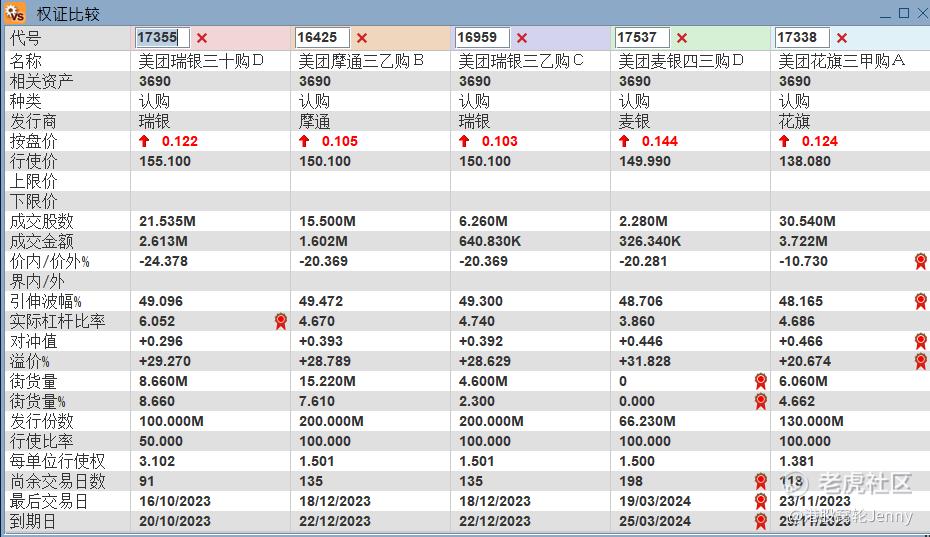Image resolution: width=930 pixels, height=537 pixels.
Task: Click the issuer cell 花旗
Action: pos(794,121)
